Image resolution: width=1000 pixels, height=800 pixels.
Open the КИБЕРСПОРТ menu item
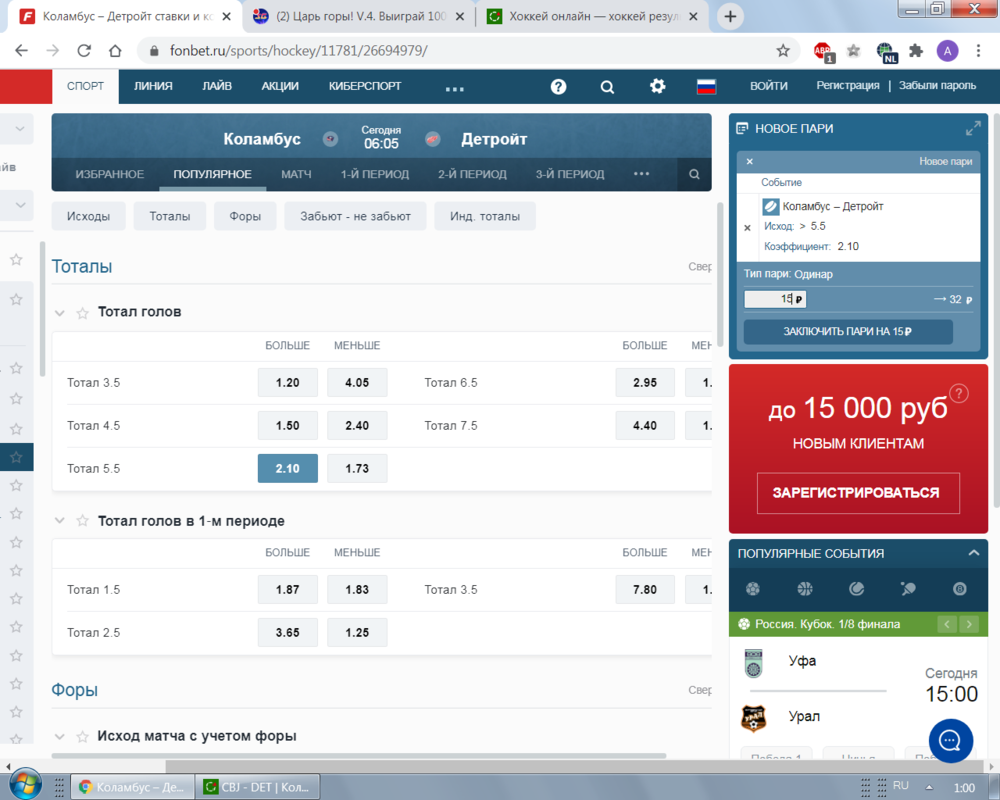365,86
